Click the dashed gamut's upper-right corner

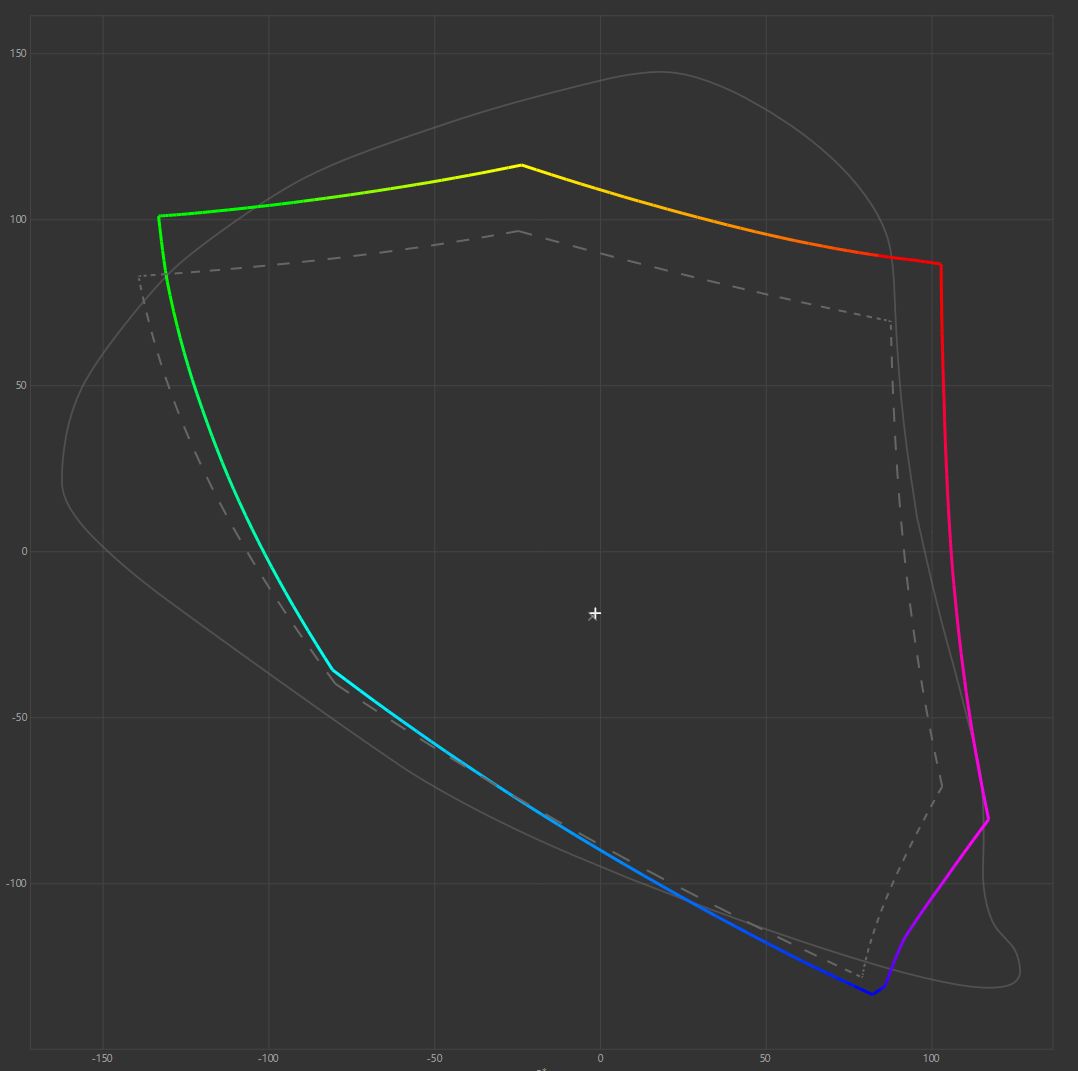tap(891, 321)
